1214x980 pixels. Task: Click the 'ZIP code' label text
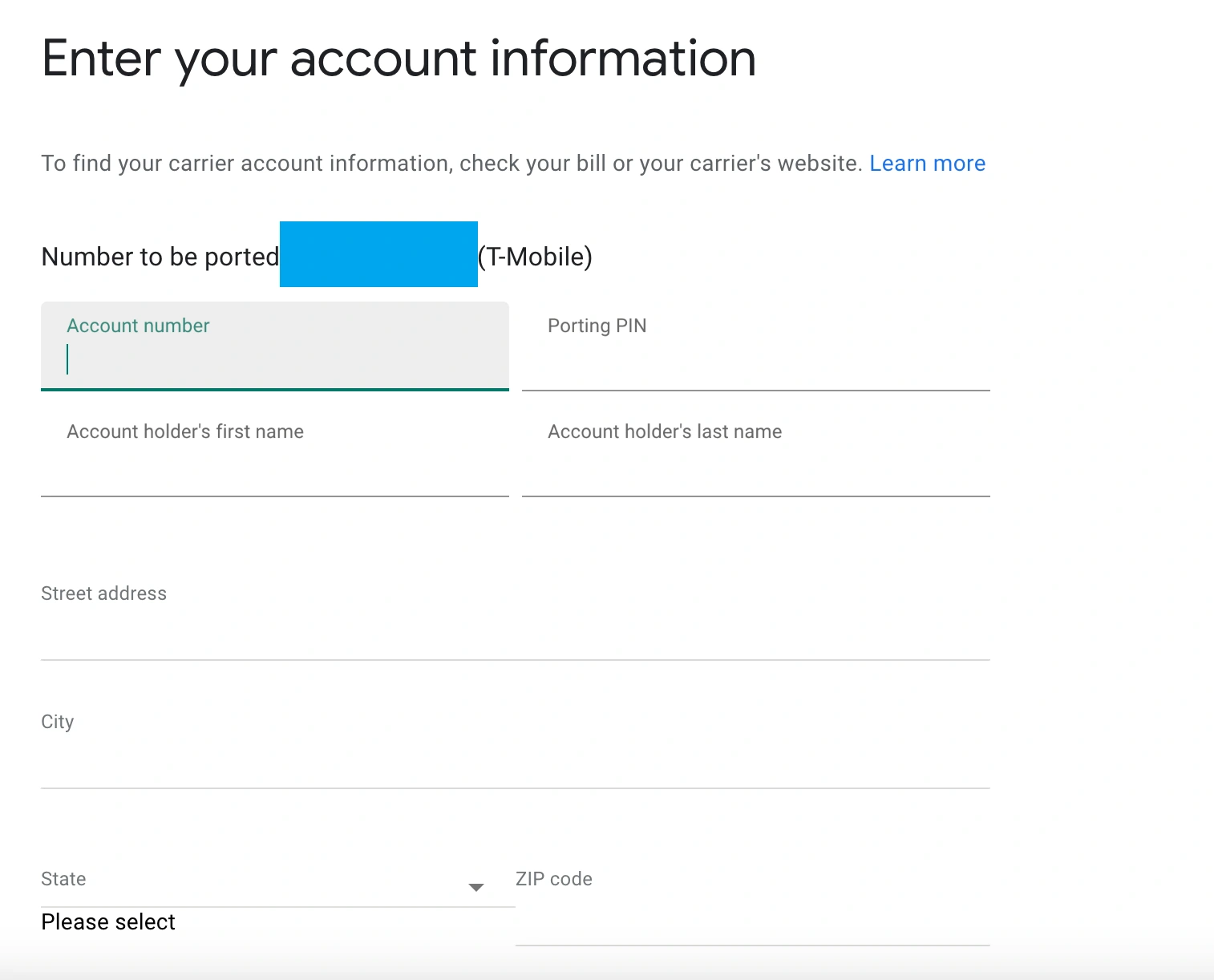[553, 879]
